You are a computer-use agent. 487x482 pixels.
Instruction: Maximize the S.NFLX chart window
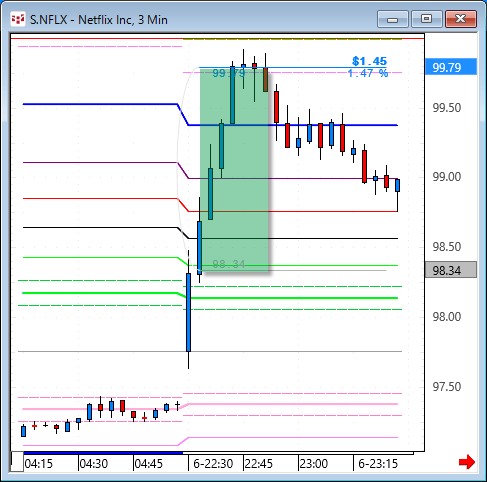tap(426, 19)
